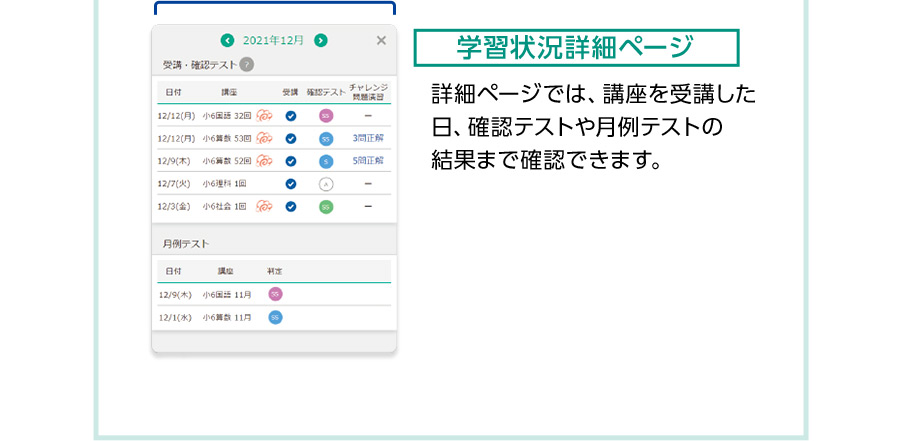Go to the previous month with the left arrow
900x441 pixels.
tap(227, 40)
